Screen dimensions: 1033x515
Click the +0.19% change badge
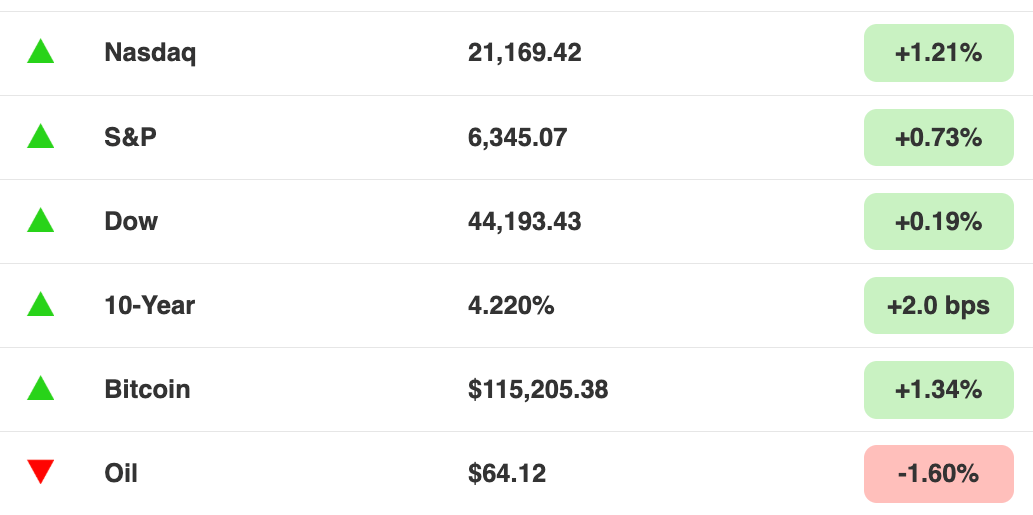[938, 221]
